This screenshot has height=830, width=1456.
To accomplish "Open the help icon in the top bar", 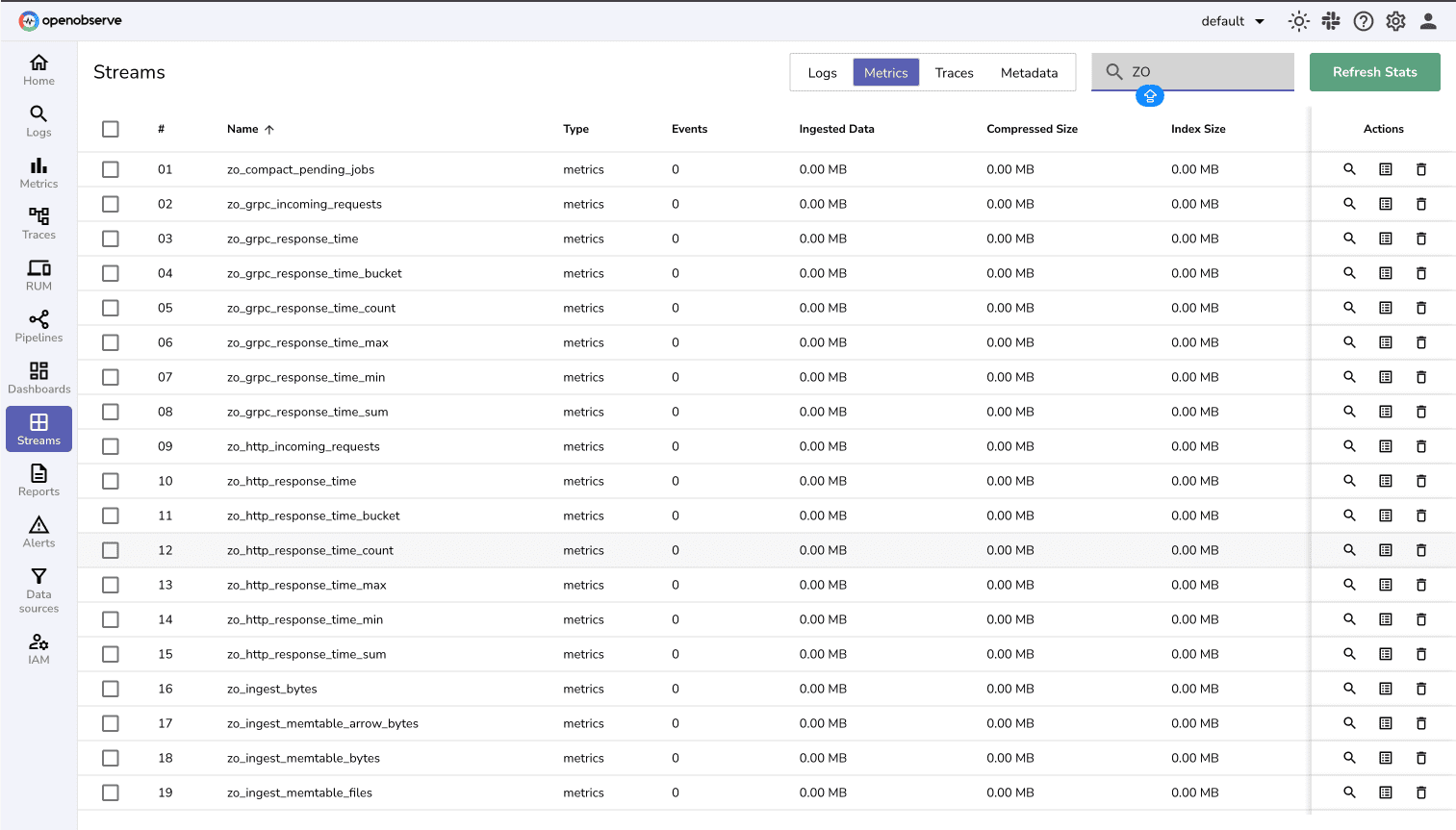I will (x=1363, y=20).
